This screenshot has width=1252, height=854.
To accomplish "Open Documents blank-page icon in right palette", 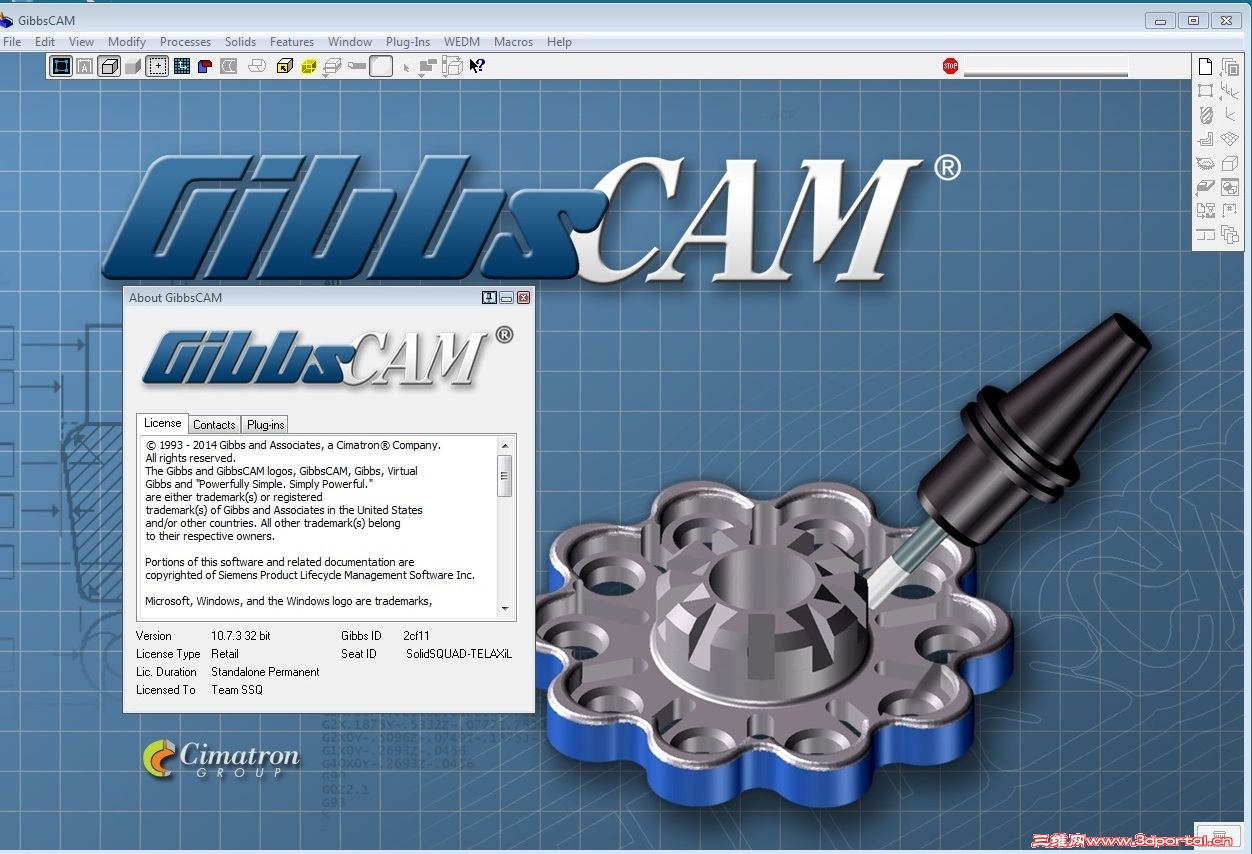I will tap(1205, 67).
